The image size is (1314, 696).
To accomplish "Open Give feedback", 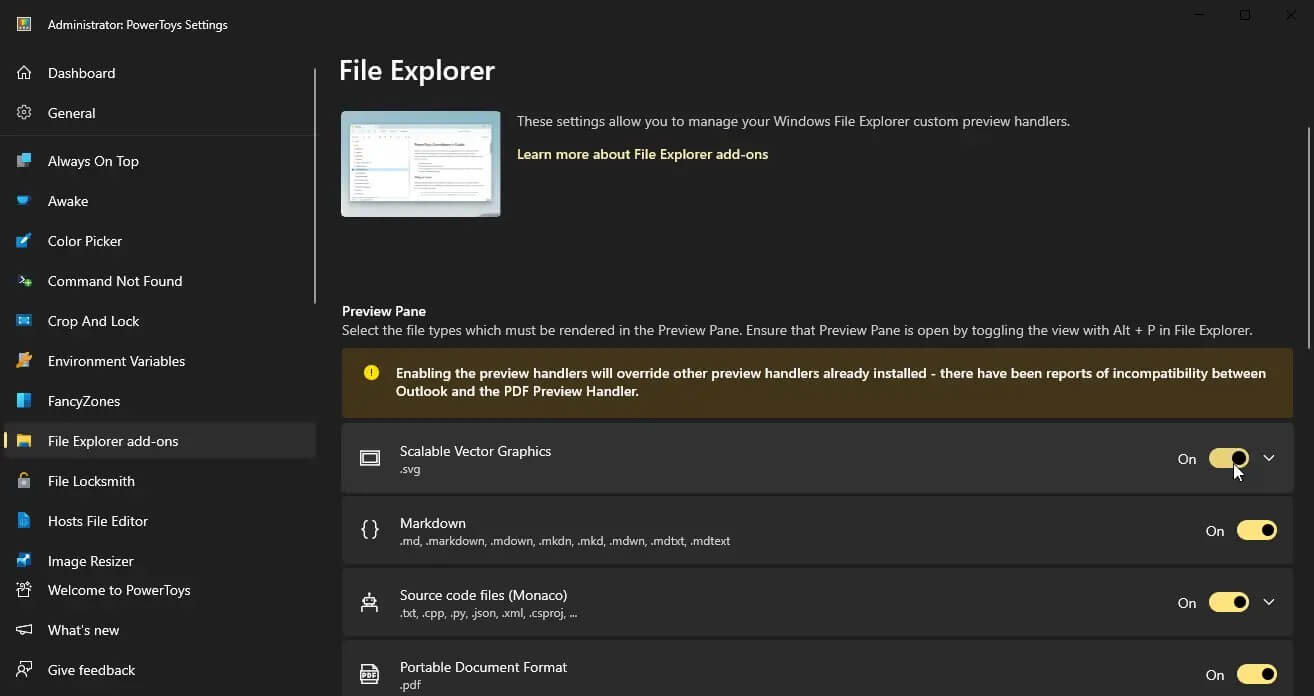I will pos(160,670).
